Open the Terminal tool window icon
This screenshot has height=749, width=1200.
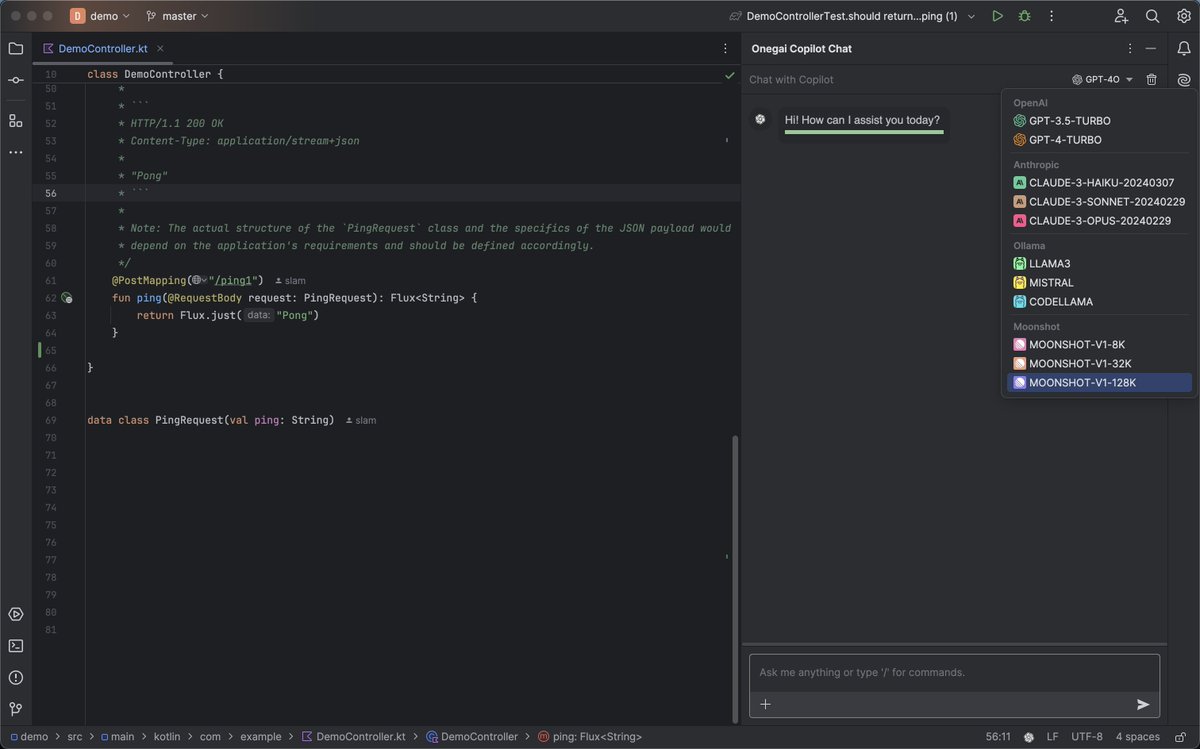point(15,645)
